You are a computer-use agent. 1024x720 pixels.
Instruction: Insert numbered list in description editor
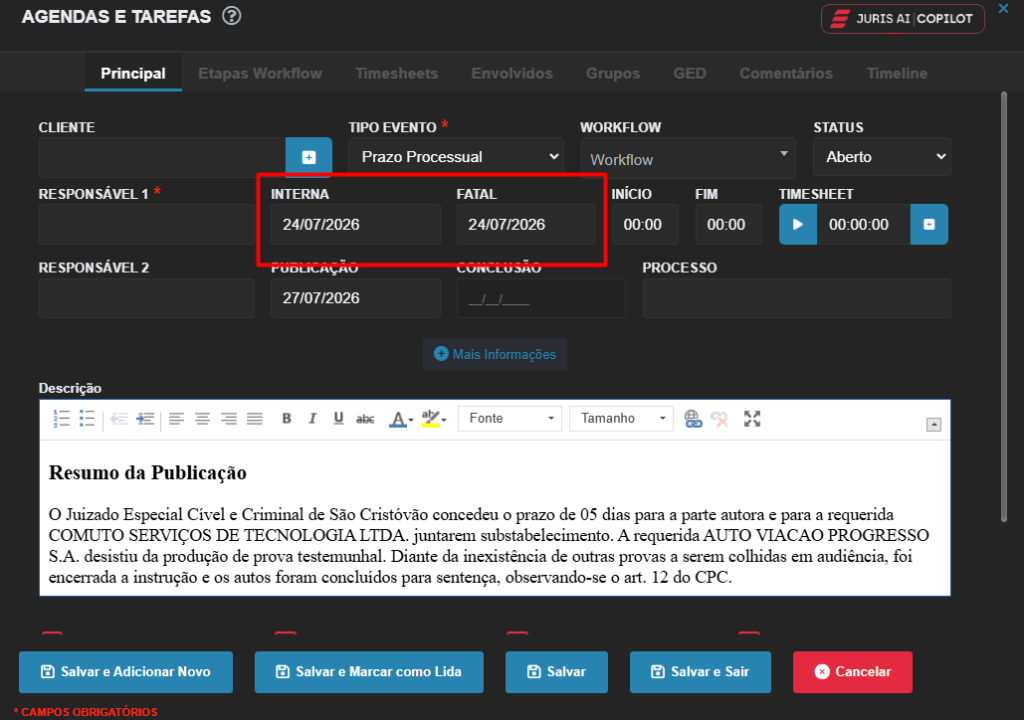click(61, 419)
